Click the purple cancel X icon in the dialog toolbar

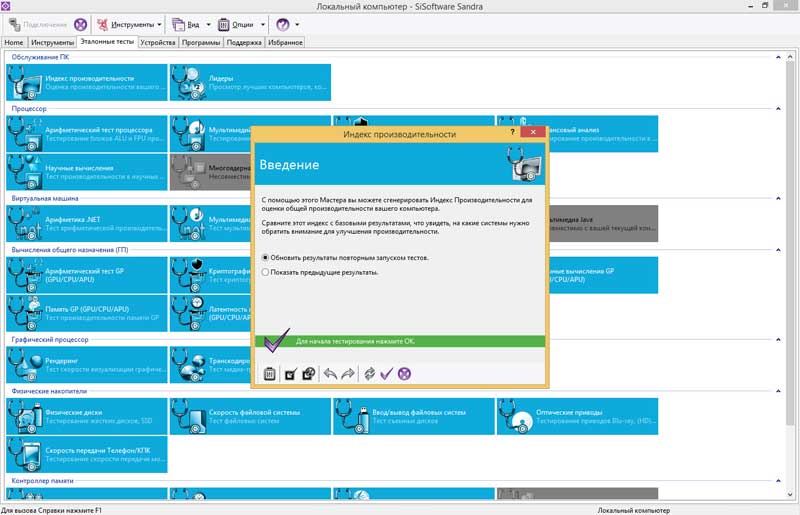(404, 374)
